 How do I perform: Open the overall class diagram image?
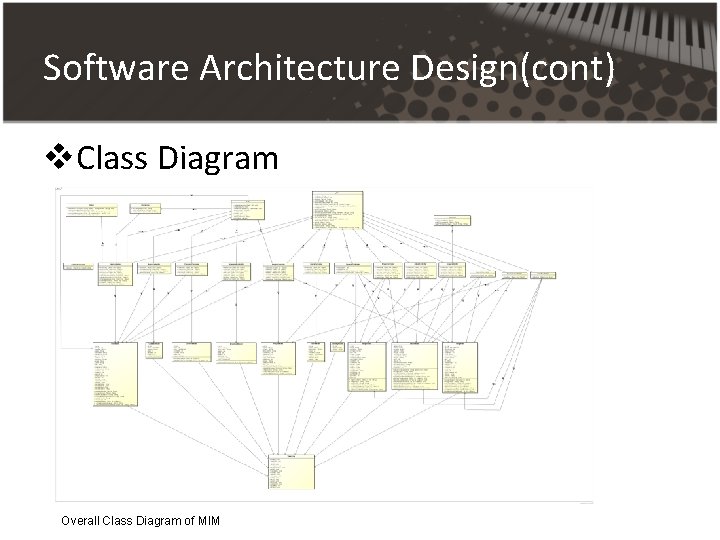click(324, 344)
